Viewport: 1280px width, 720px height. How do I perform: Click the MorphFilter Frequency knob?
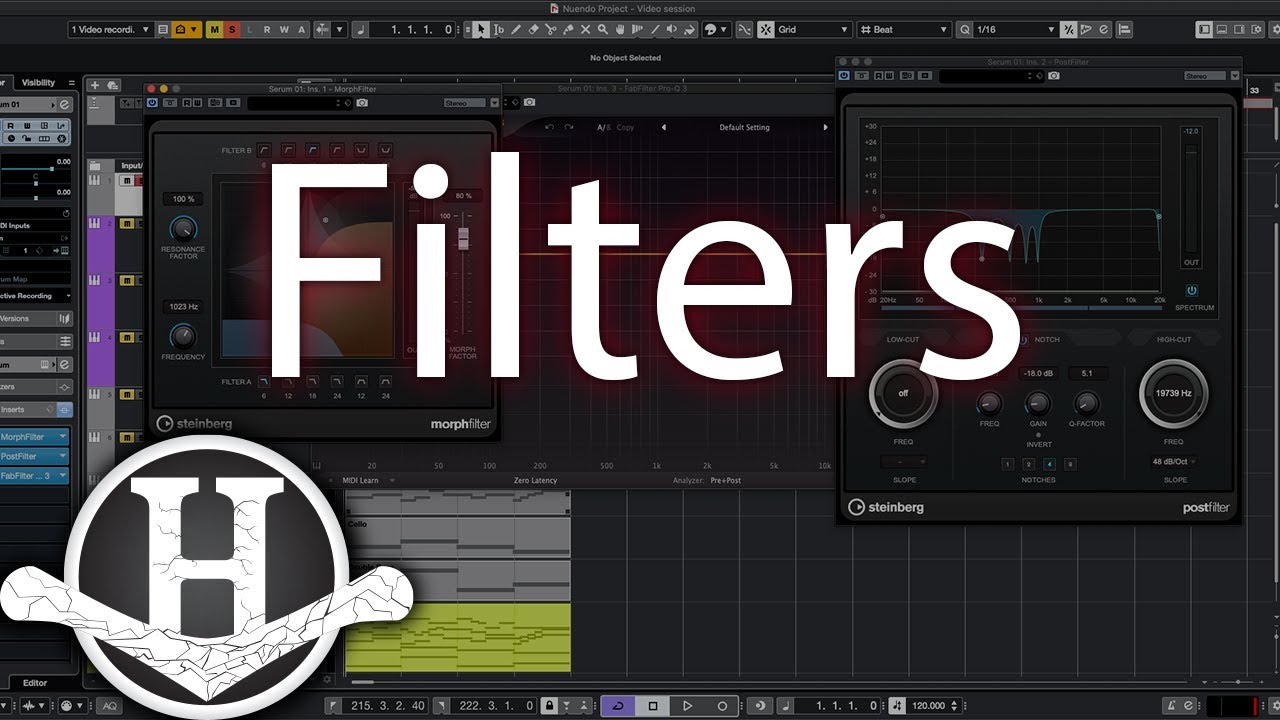coord(183,336)
